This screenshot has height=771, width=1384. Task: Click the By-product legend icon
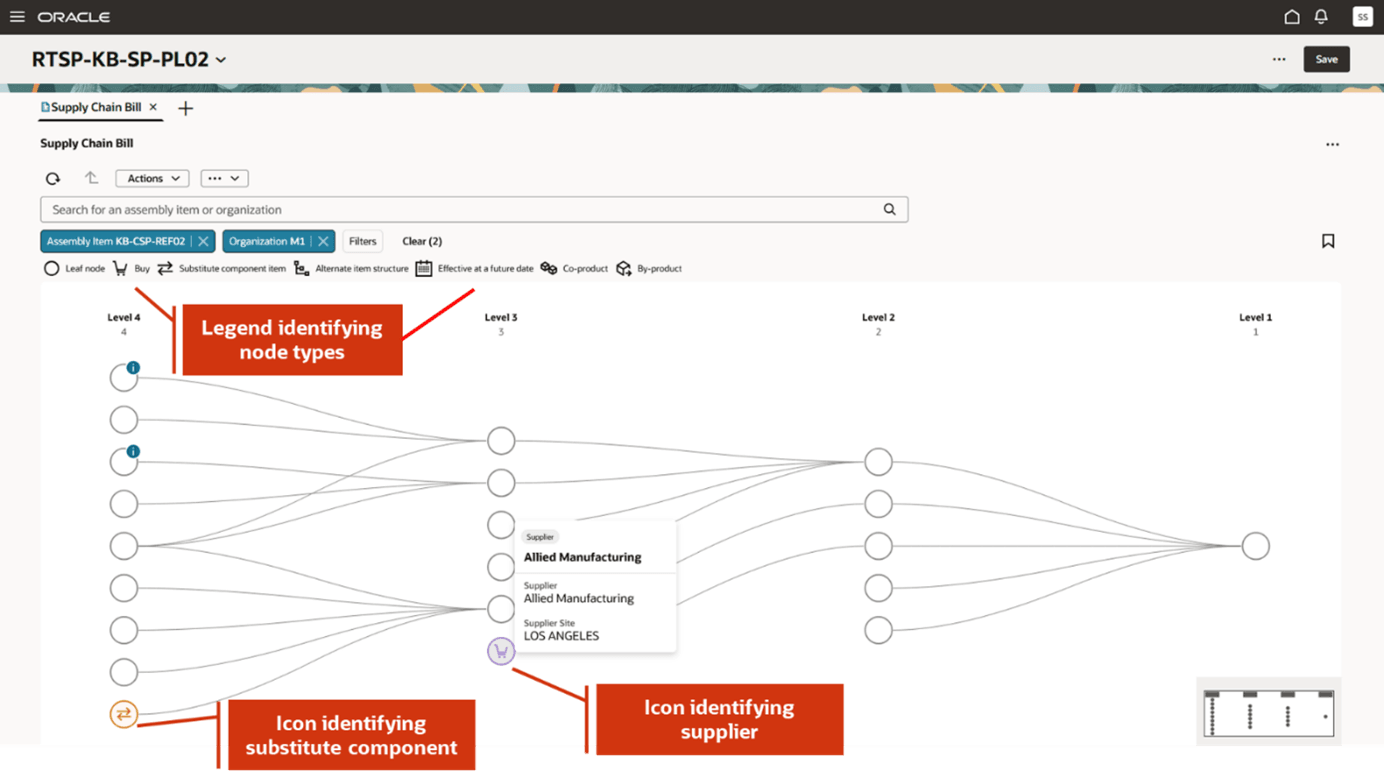tap(624, 268)
